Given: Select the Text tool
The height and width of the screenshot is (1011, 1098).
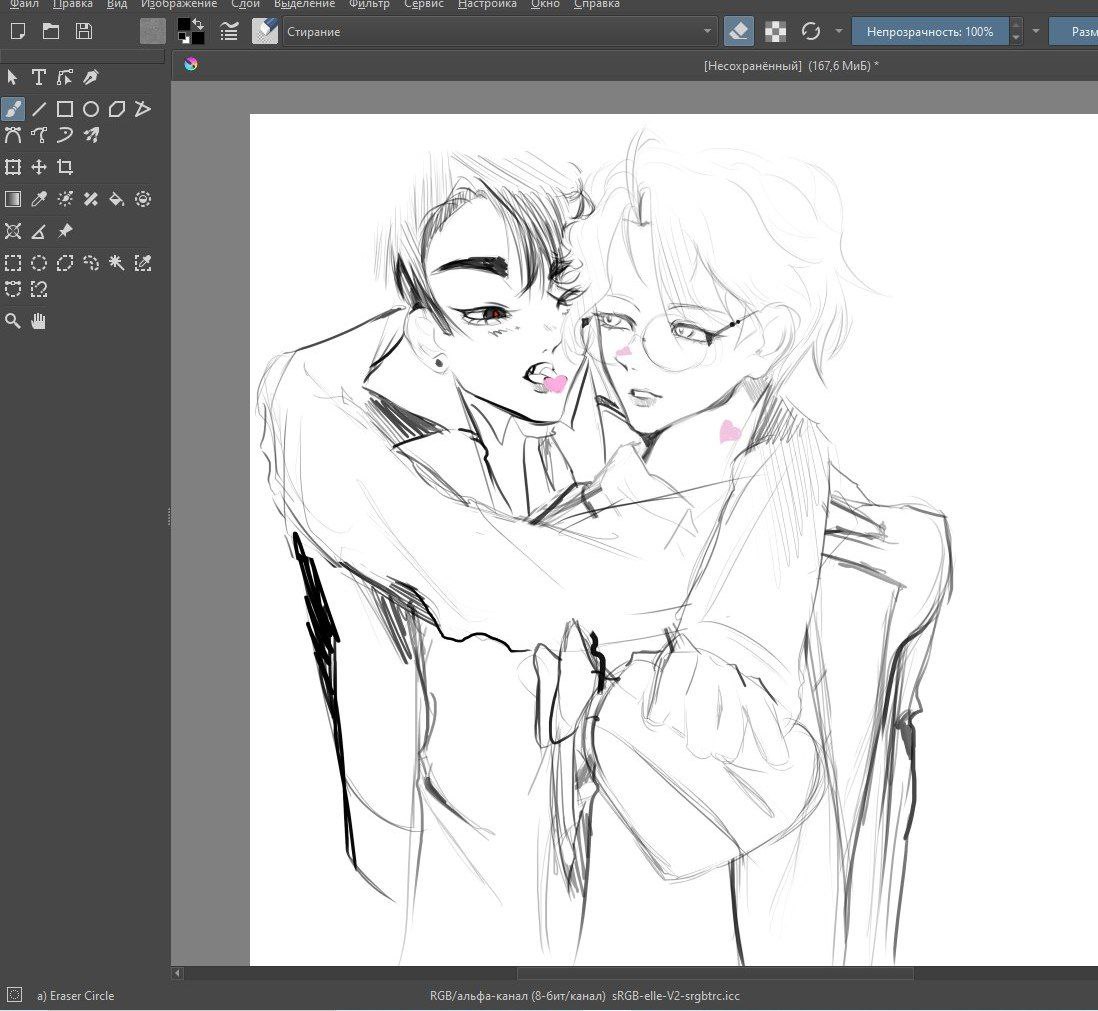Looking at the screenshot, I should click(x=39, y=77).
